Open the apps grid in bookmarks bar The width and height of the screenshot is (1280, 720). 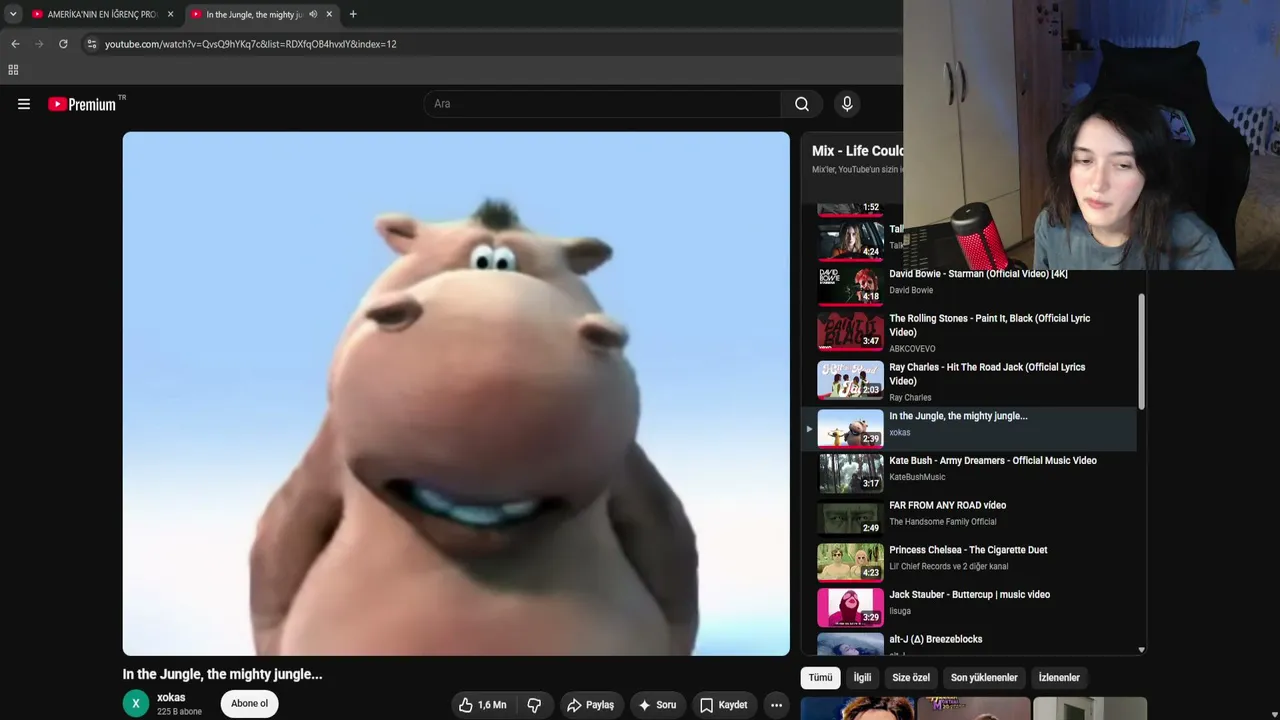click(x=13, y=70)
